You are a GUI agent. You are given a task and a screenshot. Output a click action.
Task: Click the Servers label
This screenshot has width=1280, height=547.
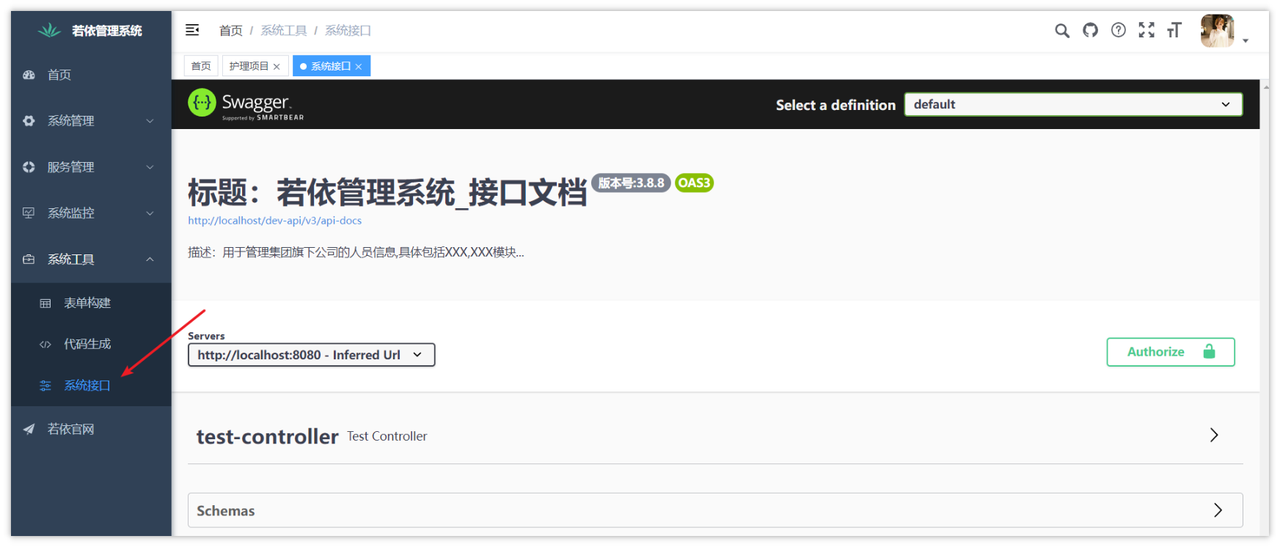(206, 336)
